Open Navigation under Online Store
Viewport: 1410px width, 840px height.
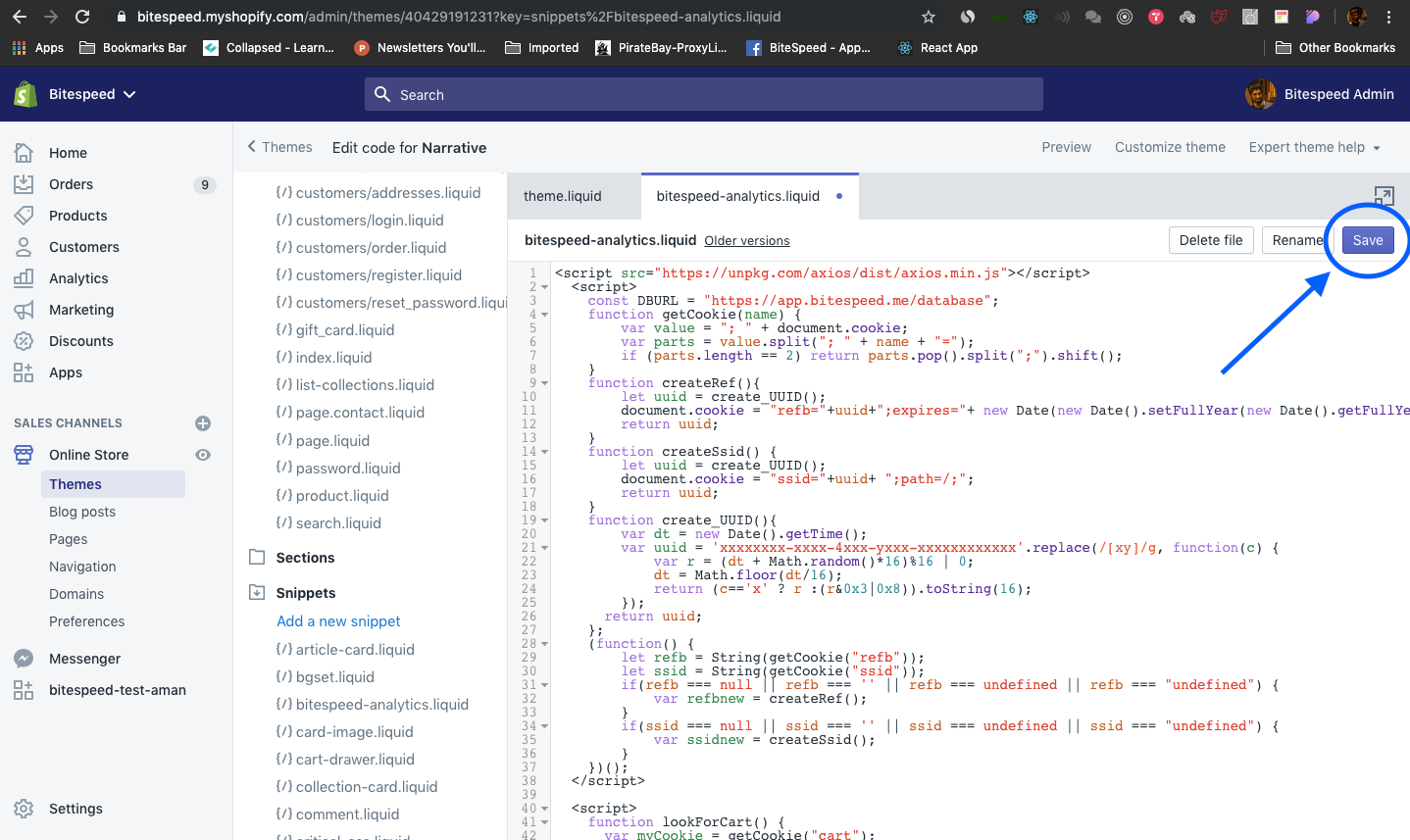coord(82,567)
